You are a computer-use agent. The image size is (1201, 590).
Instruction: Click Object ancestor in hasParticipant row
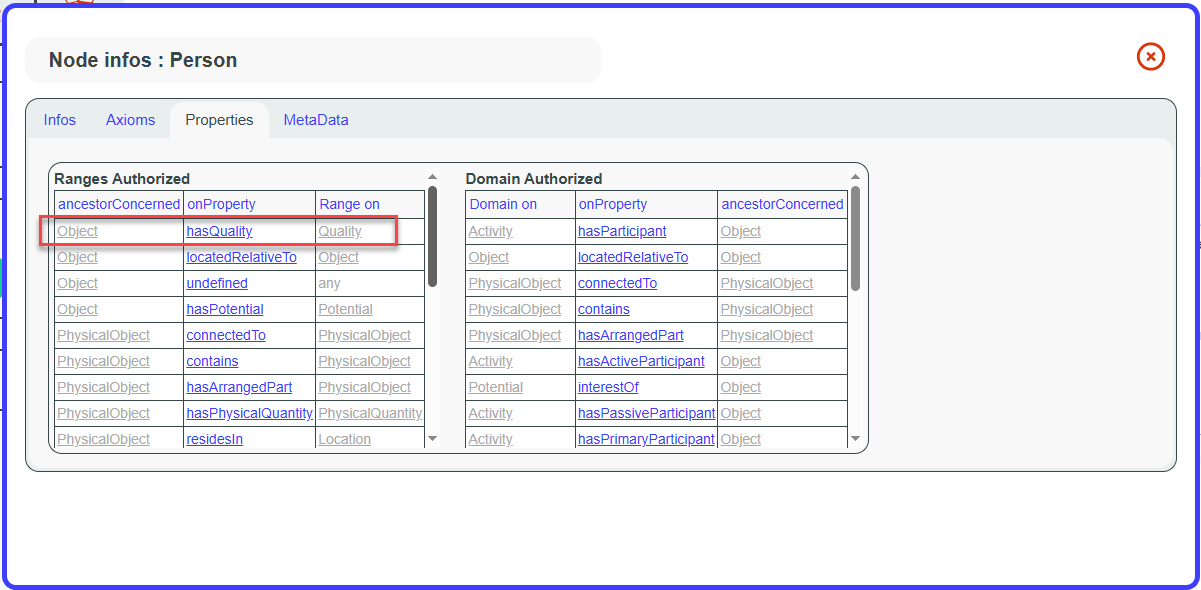tap(741, 231)
